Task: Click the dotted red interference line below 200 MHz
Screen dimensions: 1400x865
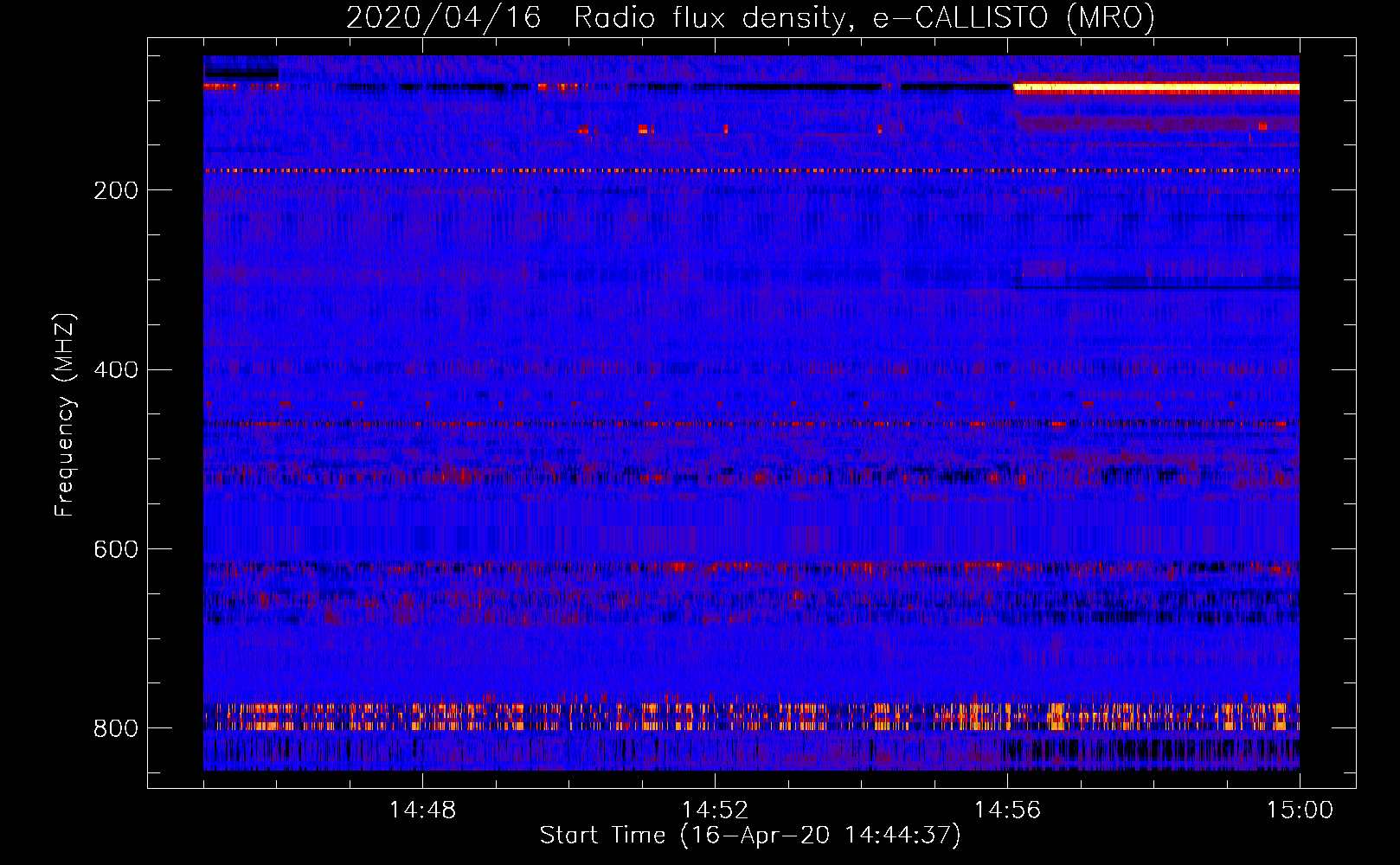Action: point(751,171)
